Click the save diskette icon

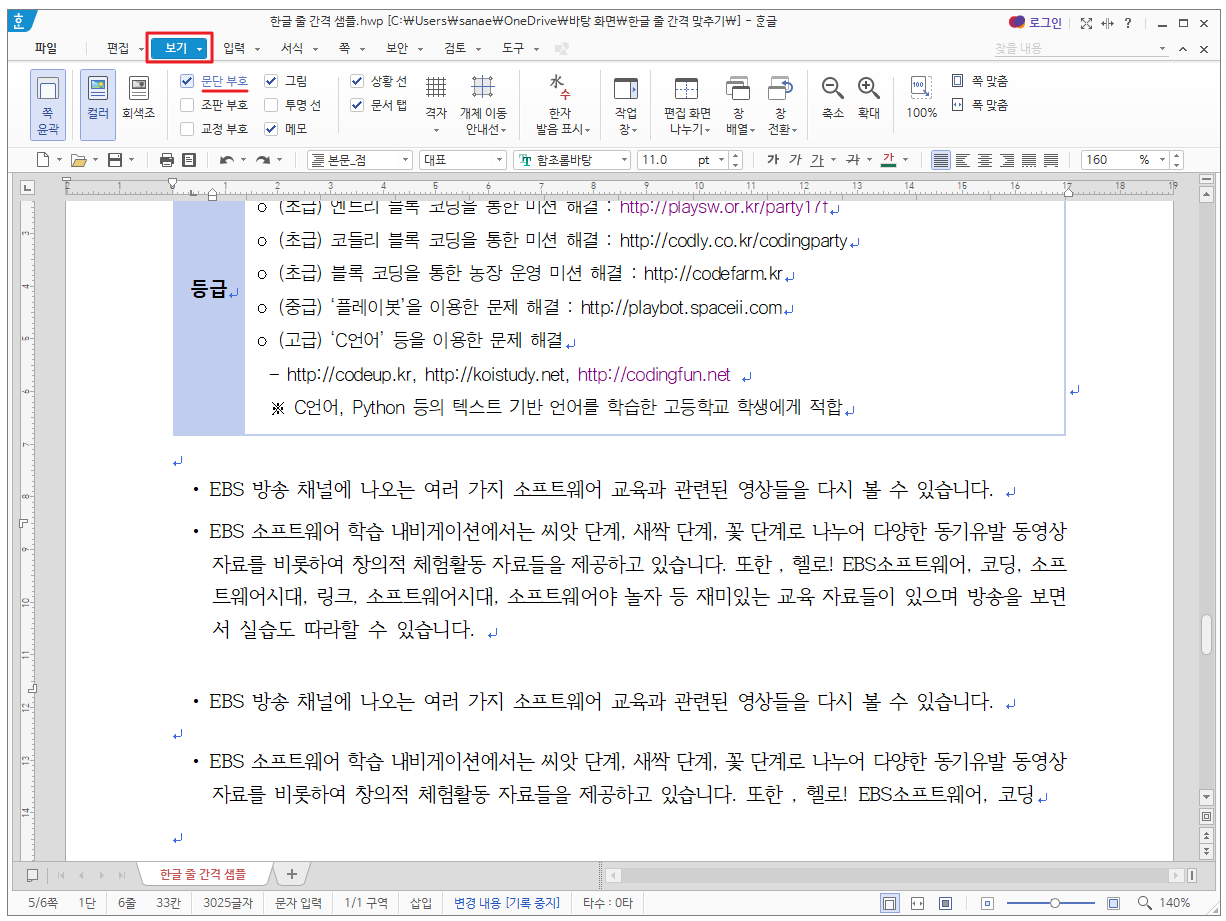[115, 160]
